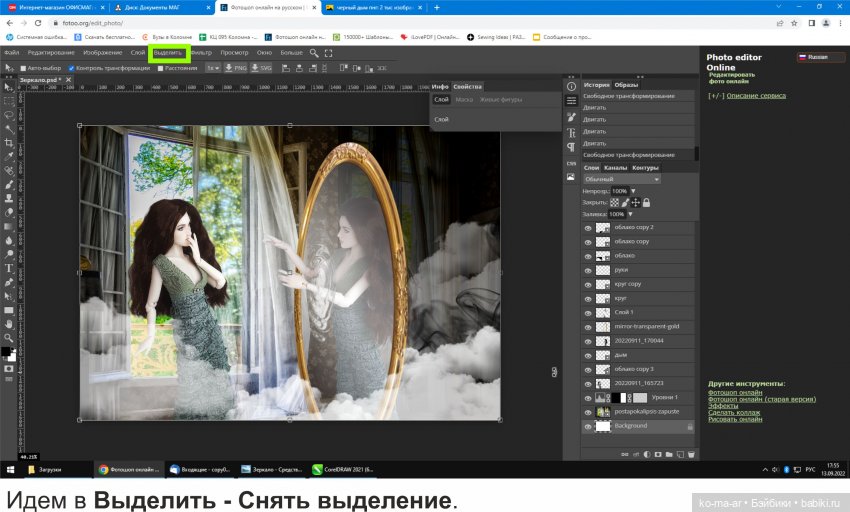Open the opacity Непрозр. dropdown arrow
This screenshot has height=512, width=850.
(x=633, y=191)
